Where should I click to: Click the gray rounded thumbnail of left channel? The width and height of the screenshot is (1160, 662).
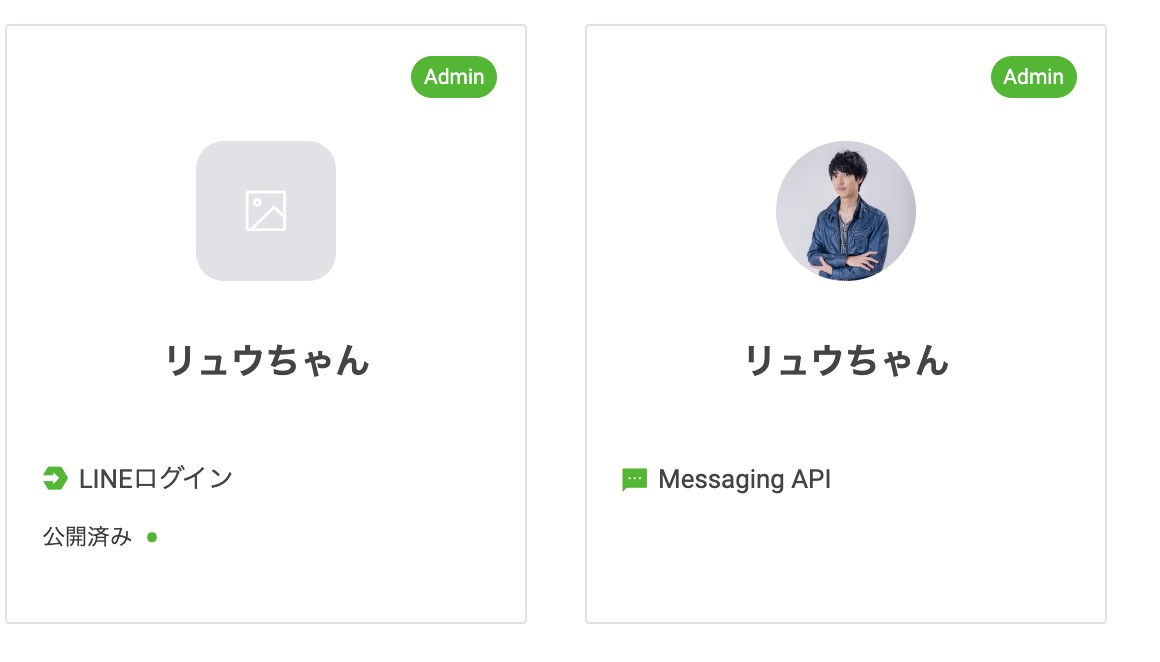(266, 211)
